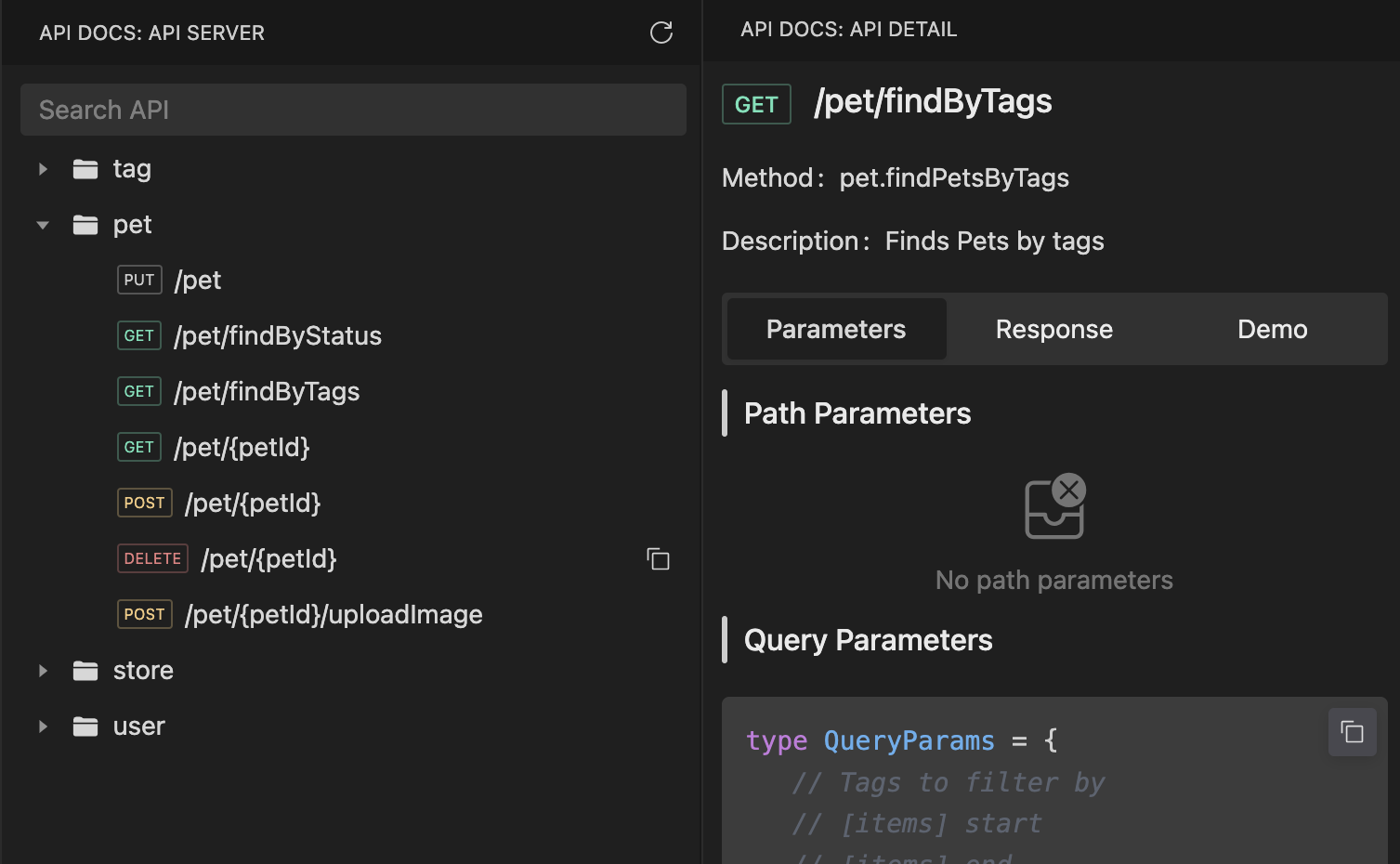Click the pet folder icon in the tree

[85, 224]
